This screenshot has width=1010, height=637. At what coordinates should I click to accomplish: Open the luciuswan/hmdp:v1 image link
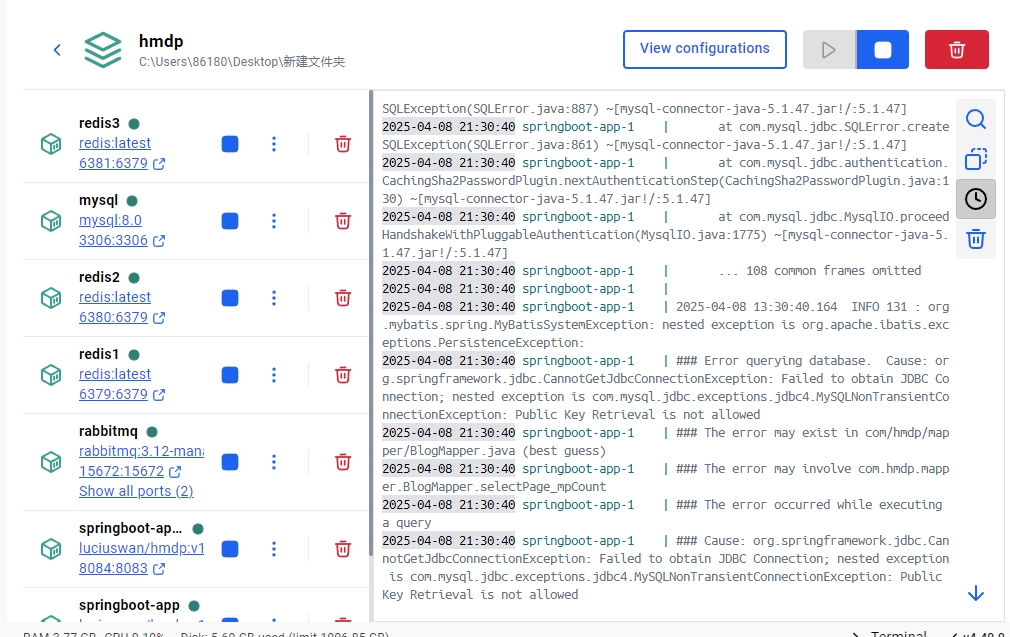141,548
